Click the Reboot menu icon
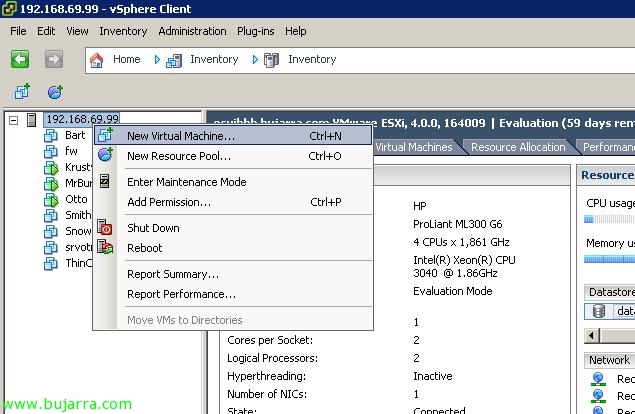 coord(105,247)
